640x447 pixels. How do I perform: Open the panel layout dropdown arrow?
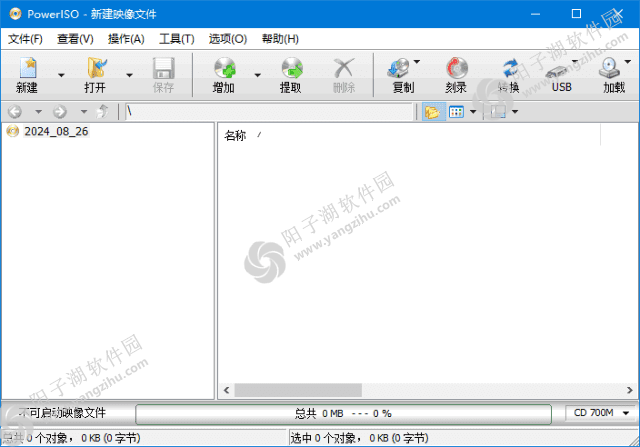pos(515,112)
